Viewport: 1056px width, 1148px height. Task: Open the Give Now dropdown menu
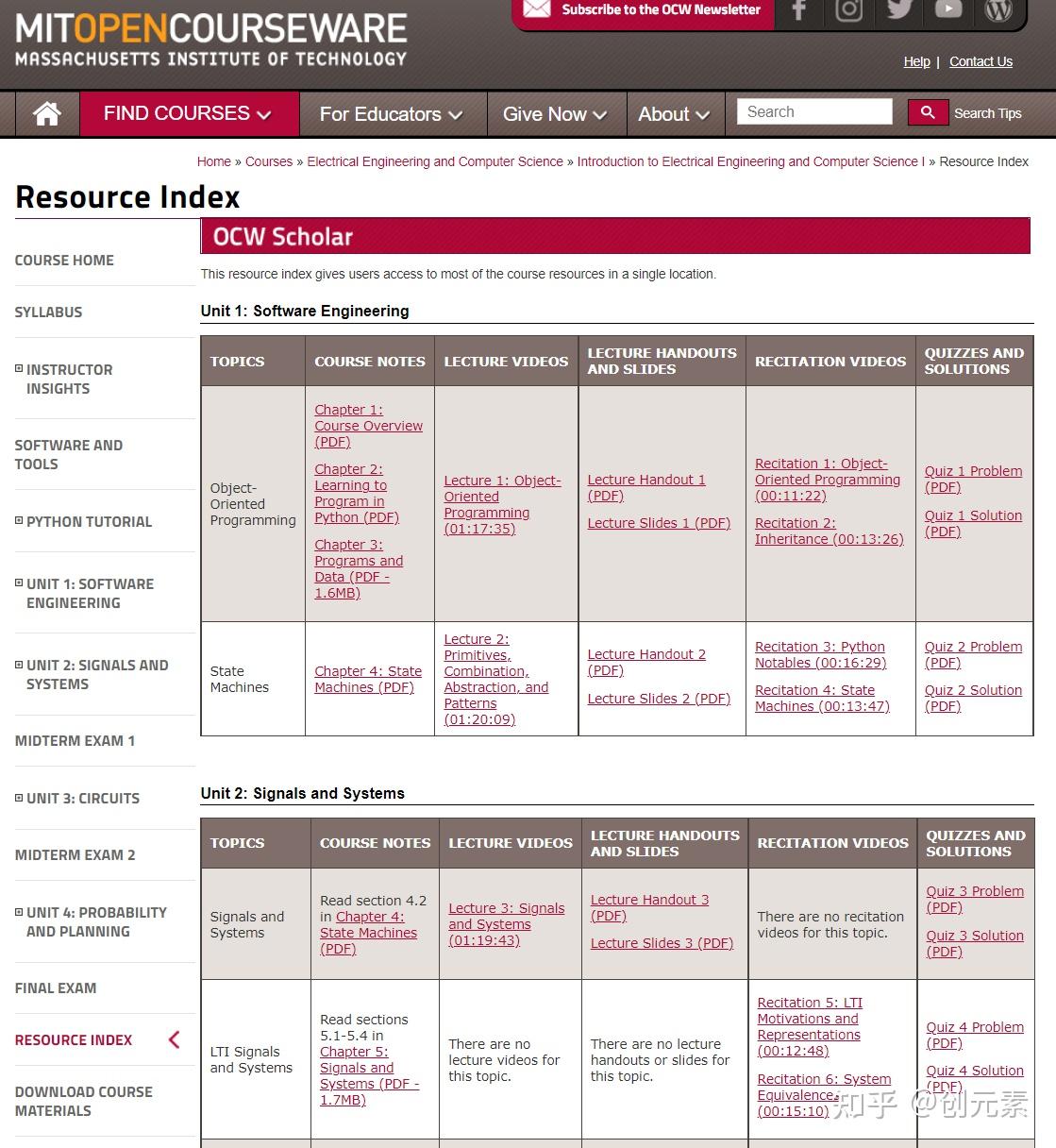click(555, 114)
